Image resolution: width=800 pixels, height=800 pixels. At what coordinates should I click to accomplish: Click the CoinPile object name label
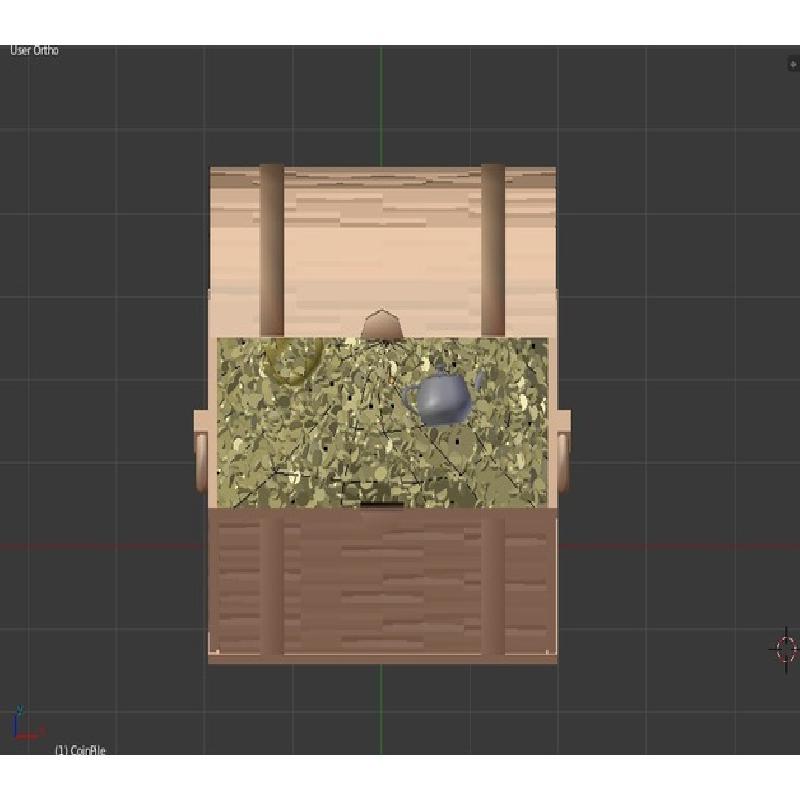(80, 750)
